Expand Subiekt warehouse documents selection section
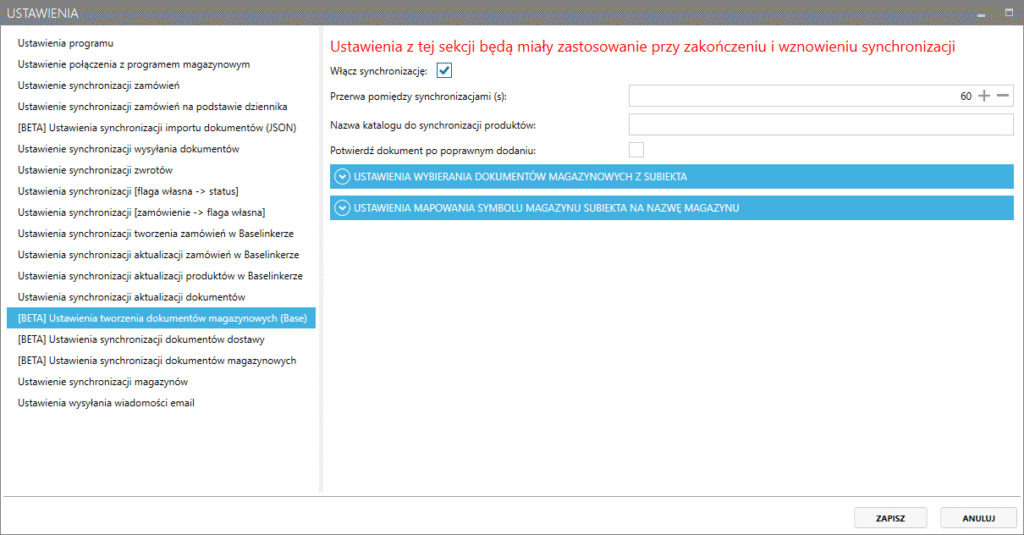 point(342,177)
